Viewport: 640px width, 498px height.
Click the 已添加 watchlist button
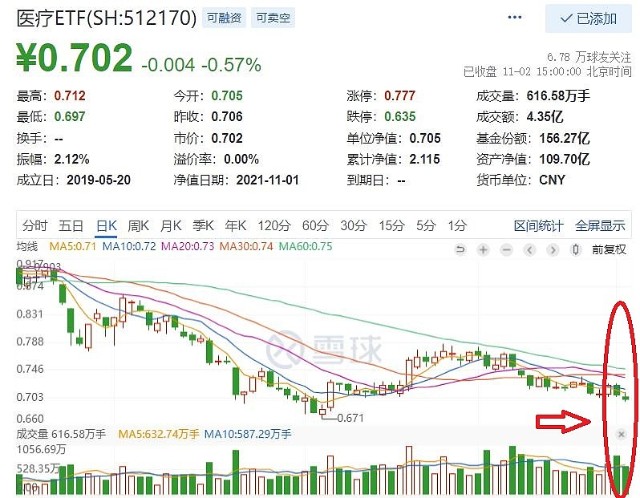click(x=589, y=19)
